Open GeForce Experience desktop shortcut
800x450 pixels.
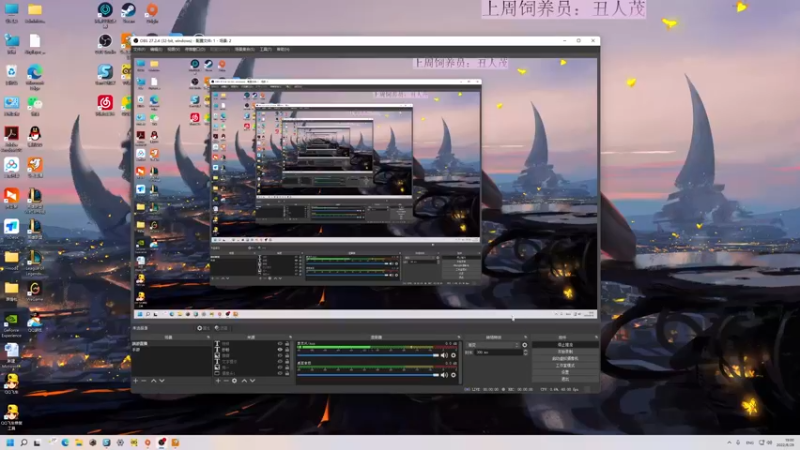pos(11,325)
